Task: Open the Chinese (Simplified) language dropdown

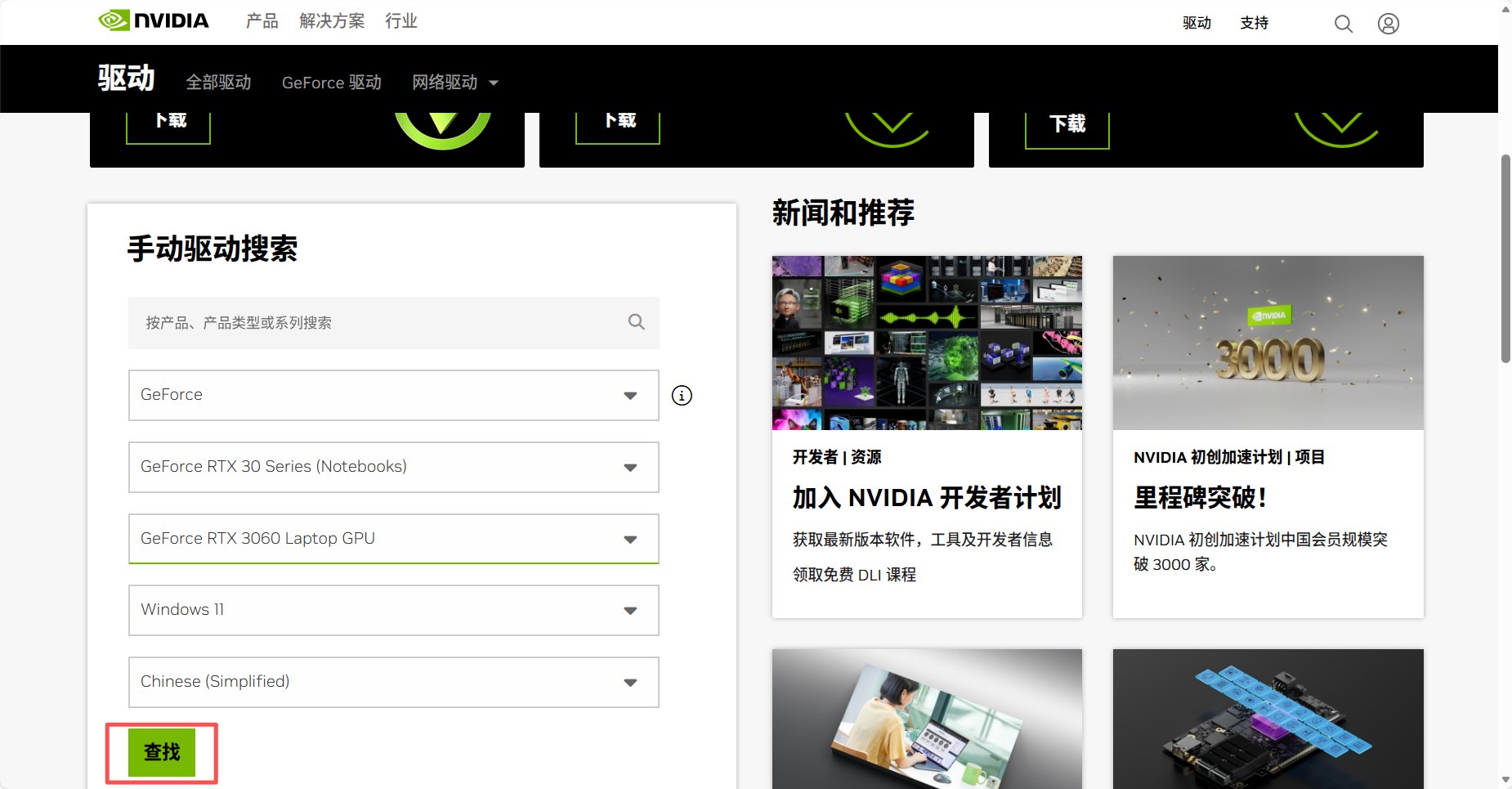Action: [394, 682]
